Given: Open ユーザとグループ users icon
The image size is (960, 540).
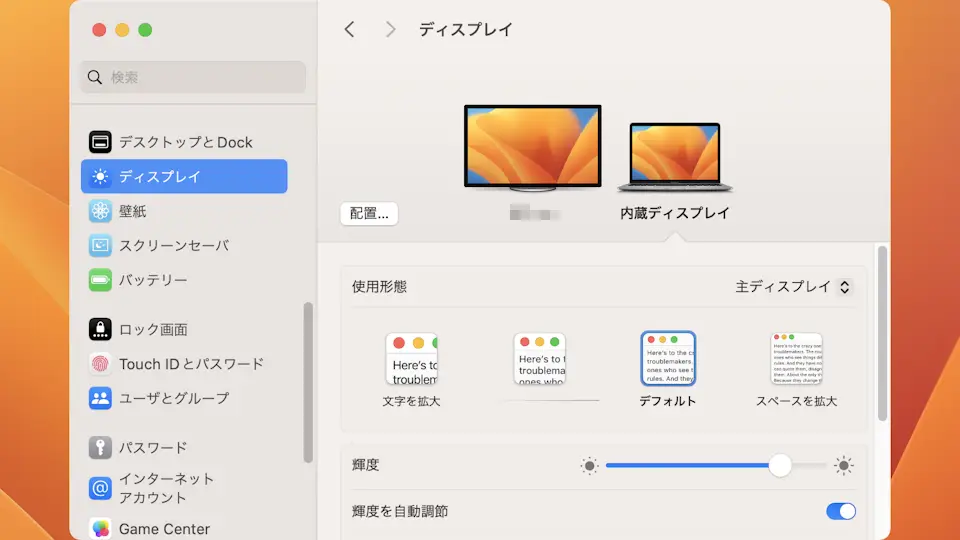Looking at the screenshot, I should coord(100,398).
